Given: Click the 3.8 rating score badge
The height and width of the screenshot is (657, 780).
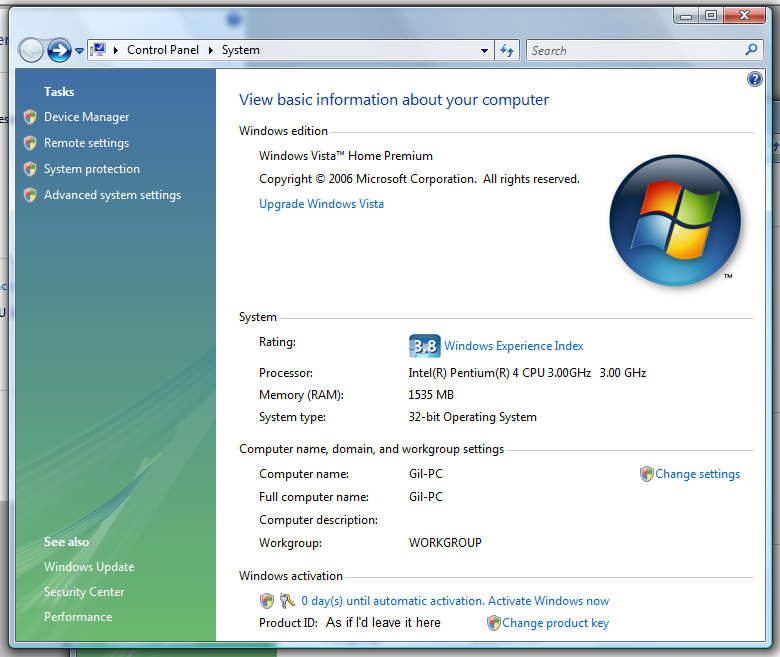Looking at the screenshot, I should click(x=425, y=346).
